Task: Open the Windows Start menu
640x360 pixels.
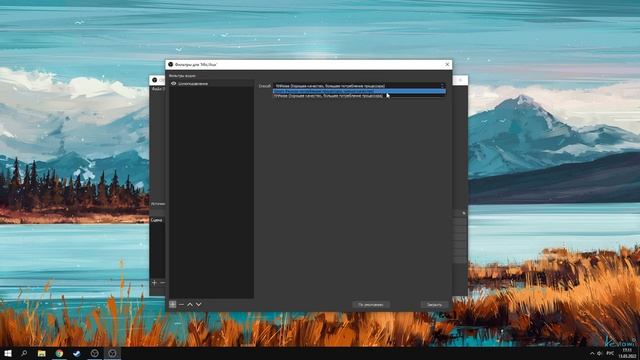Action: 7,353
